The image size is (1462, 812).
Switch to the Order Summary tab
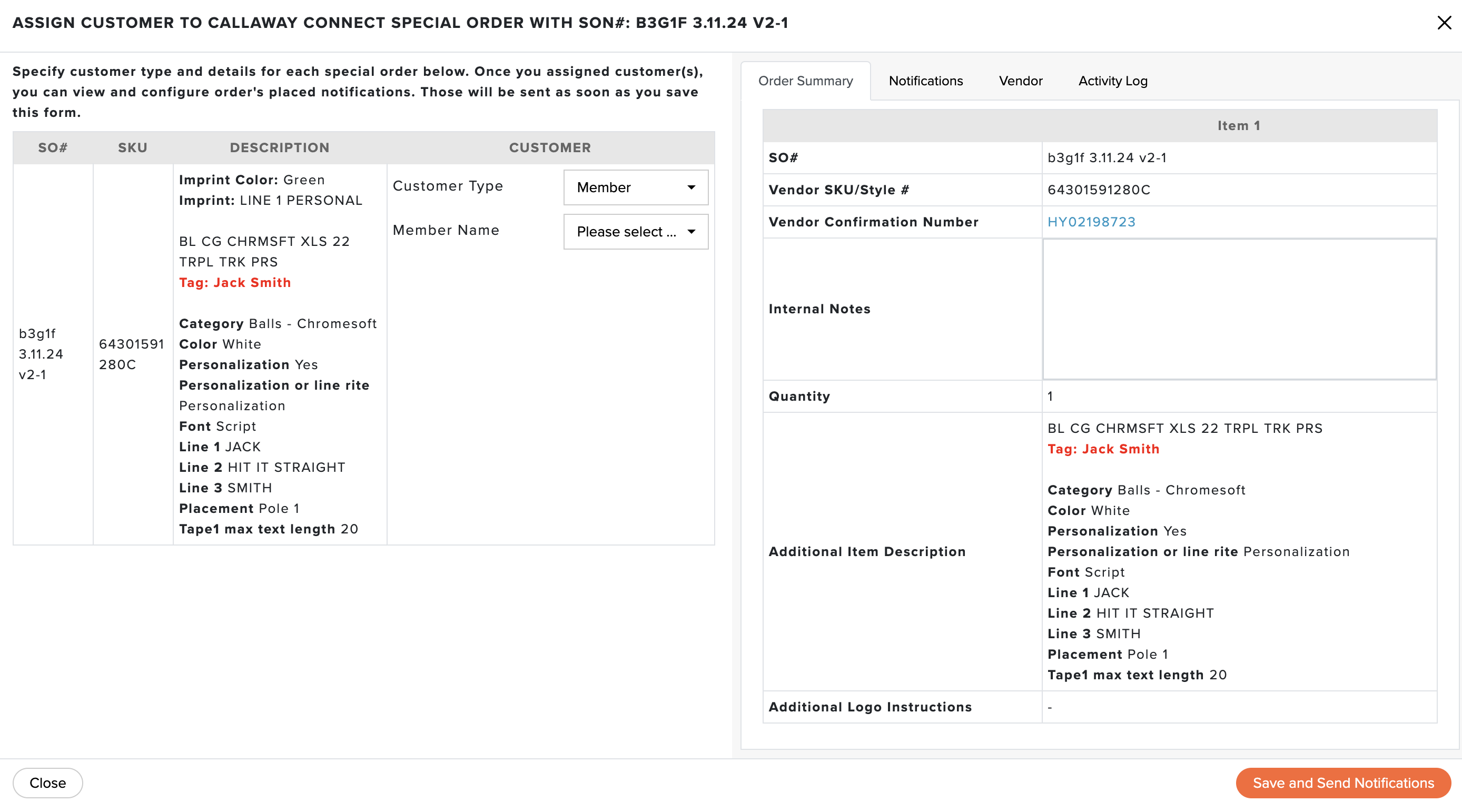tap(805, 81)
